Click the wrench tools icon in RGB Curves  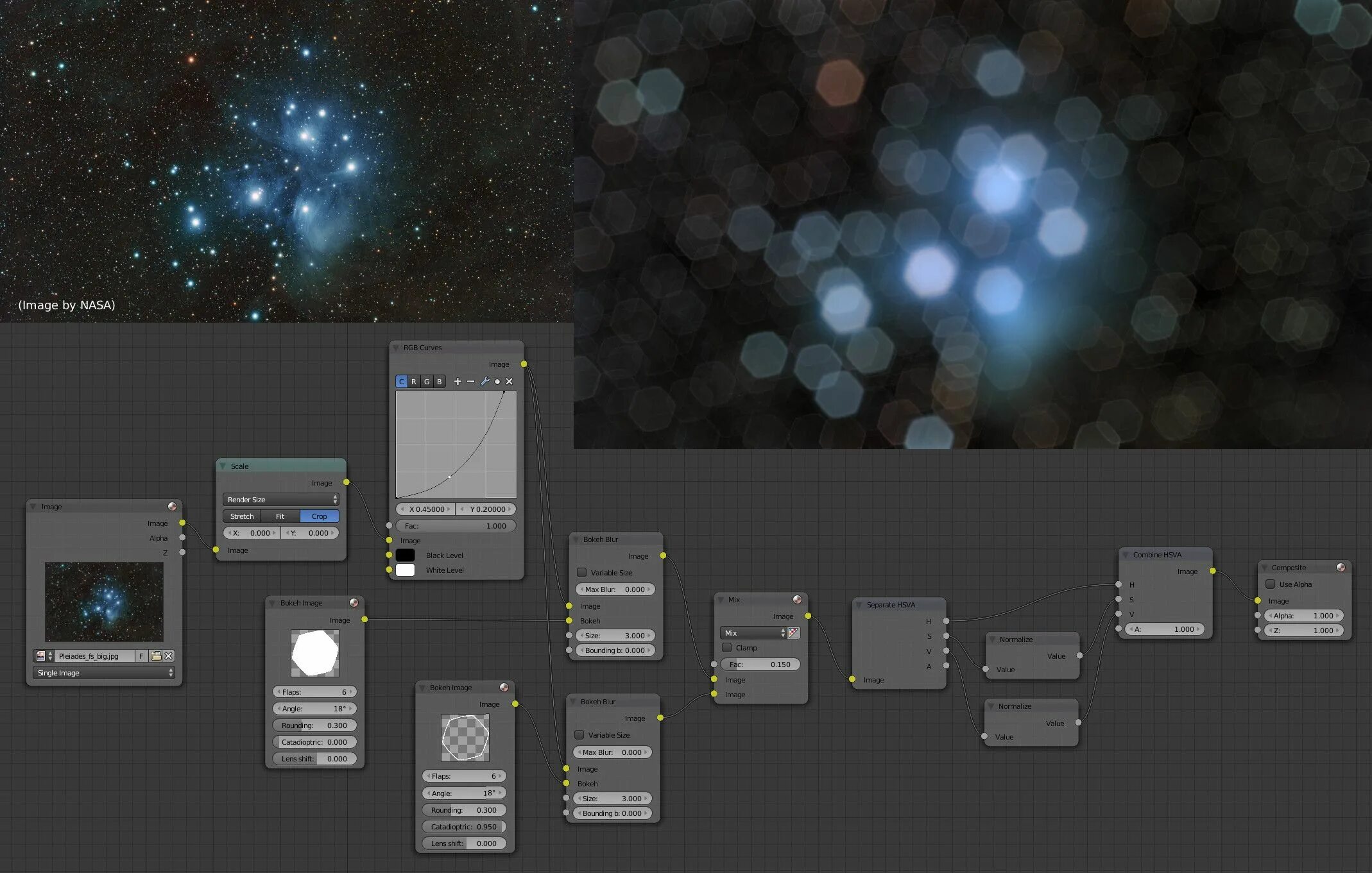[484, 381]
